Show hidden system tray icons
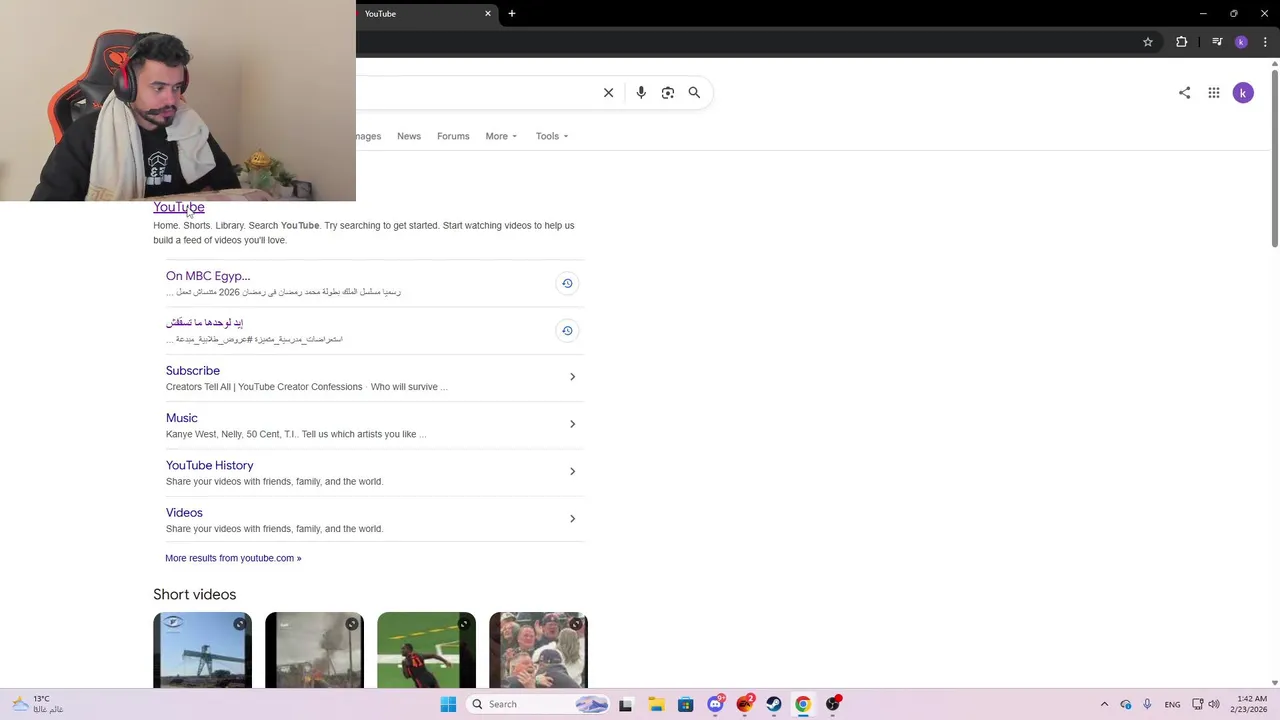The height and width of the screenshot is (720, 1280). [x=1104, y=704]
